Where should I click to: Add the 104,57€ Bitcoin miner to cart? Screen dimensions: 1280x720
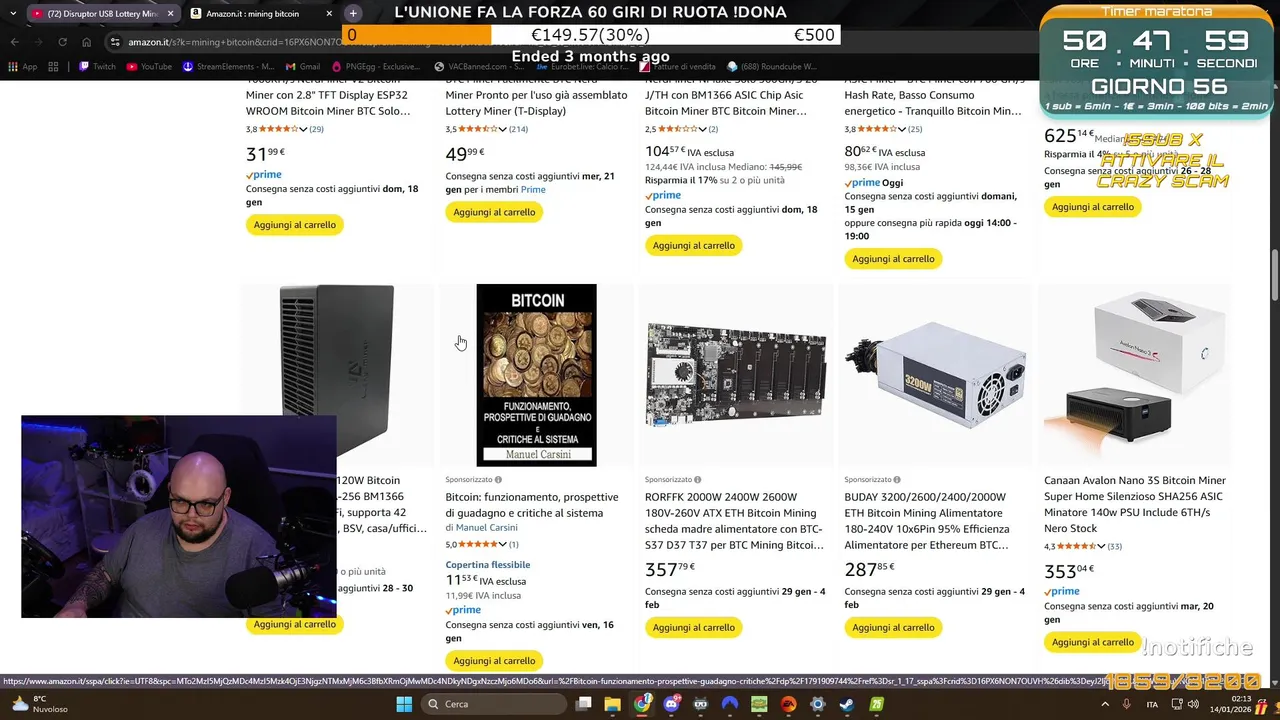point(693,245)
